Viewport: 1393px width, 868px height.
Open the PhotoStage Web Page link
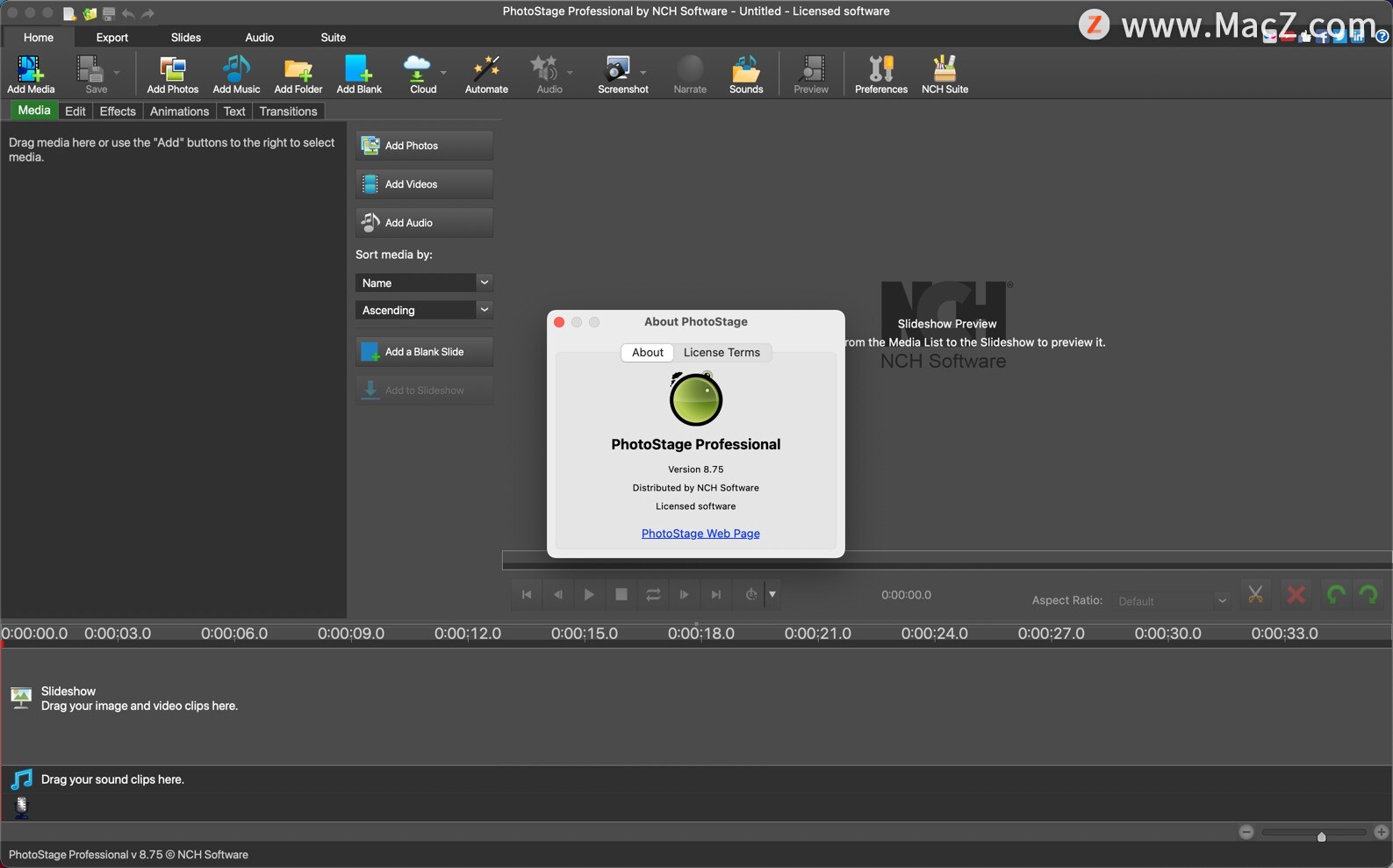(700, 534)
